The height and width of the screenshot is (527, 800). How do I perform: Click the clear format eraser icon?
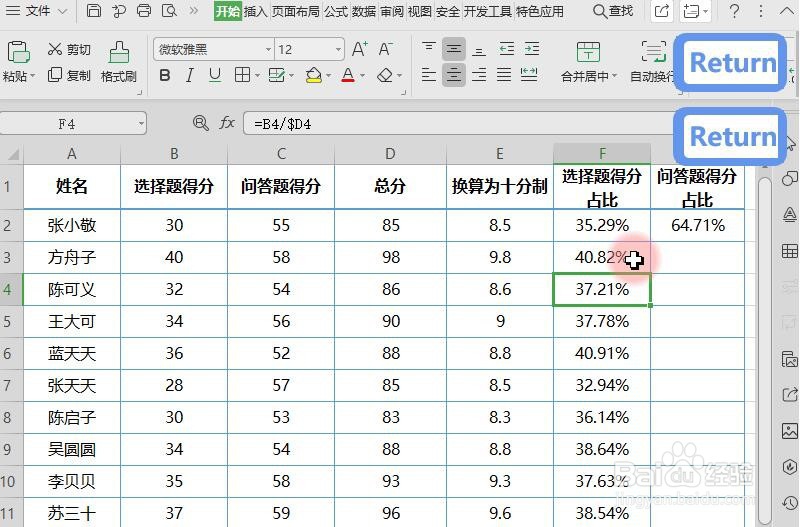click(385, 76)
